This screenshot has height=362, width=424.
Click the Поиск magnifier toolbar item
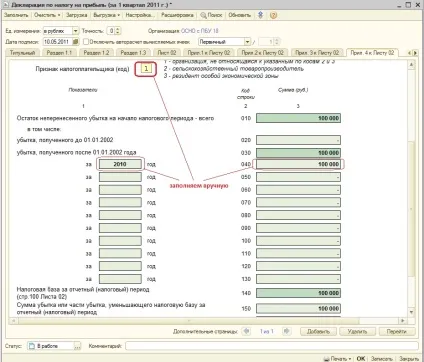211,15
